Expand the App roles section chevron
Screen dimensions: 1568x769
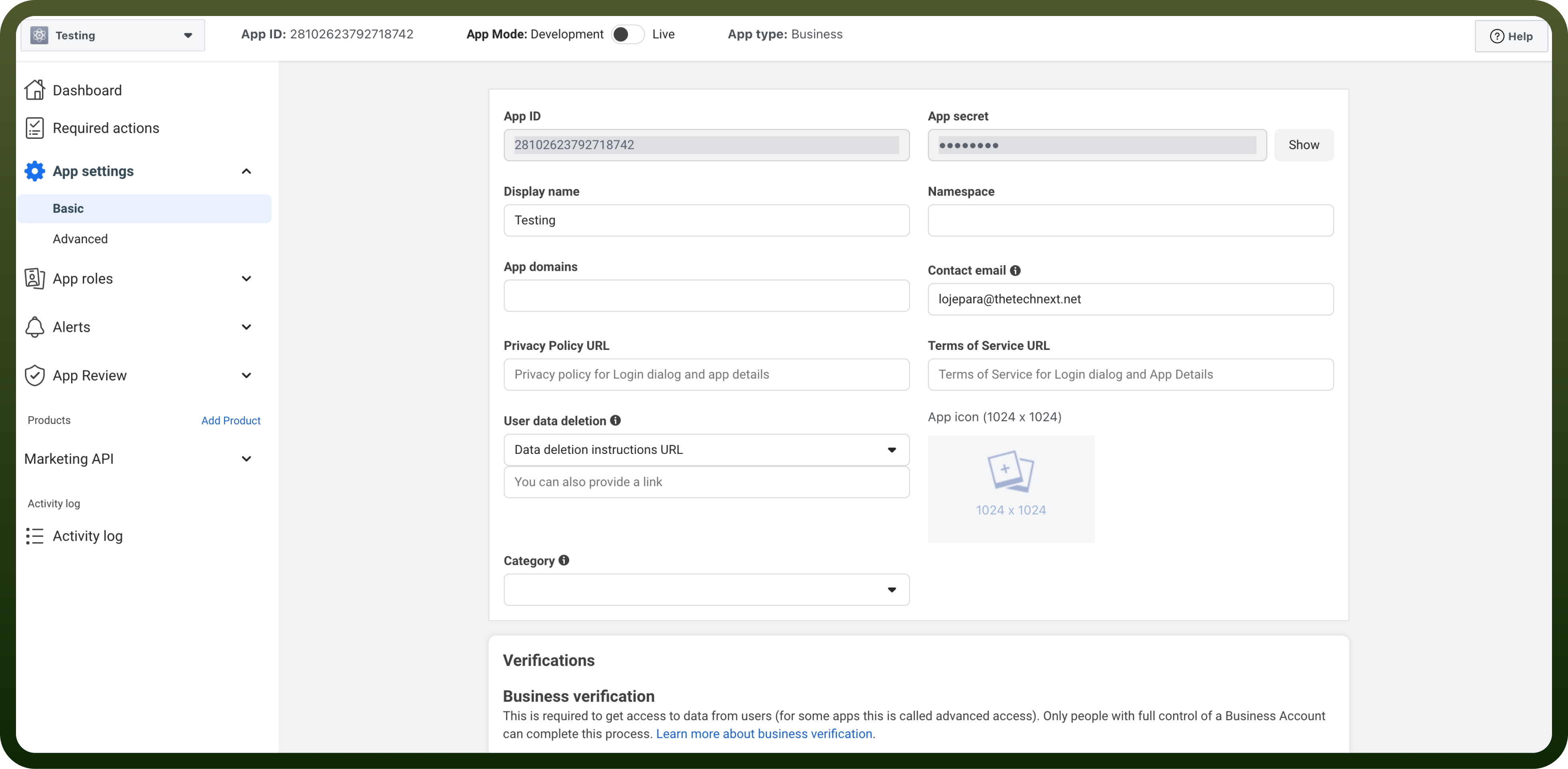246,279
